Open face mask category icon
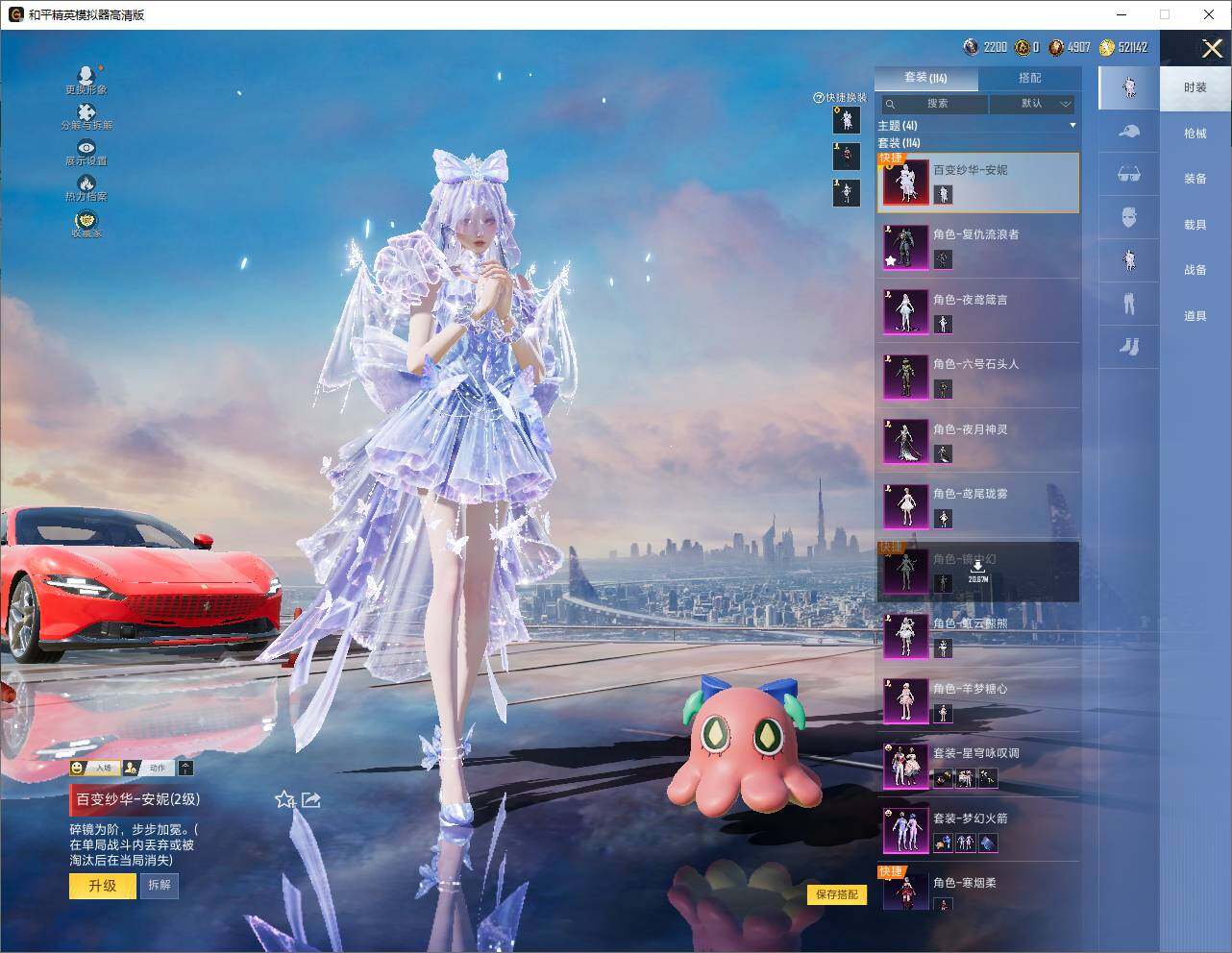 click(x=1129, y=217)
